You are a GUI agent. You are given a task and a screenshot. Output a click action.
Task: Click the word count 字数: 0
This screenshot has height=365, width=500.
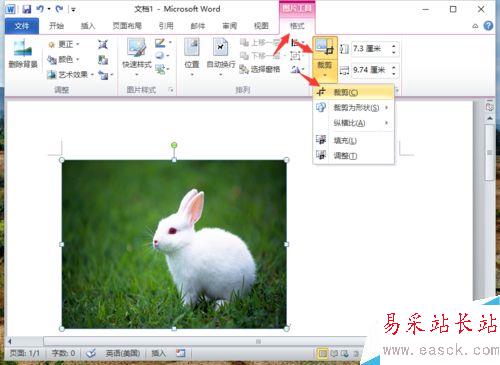63,353
